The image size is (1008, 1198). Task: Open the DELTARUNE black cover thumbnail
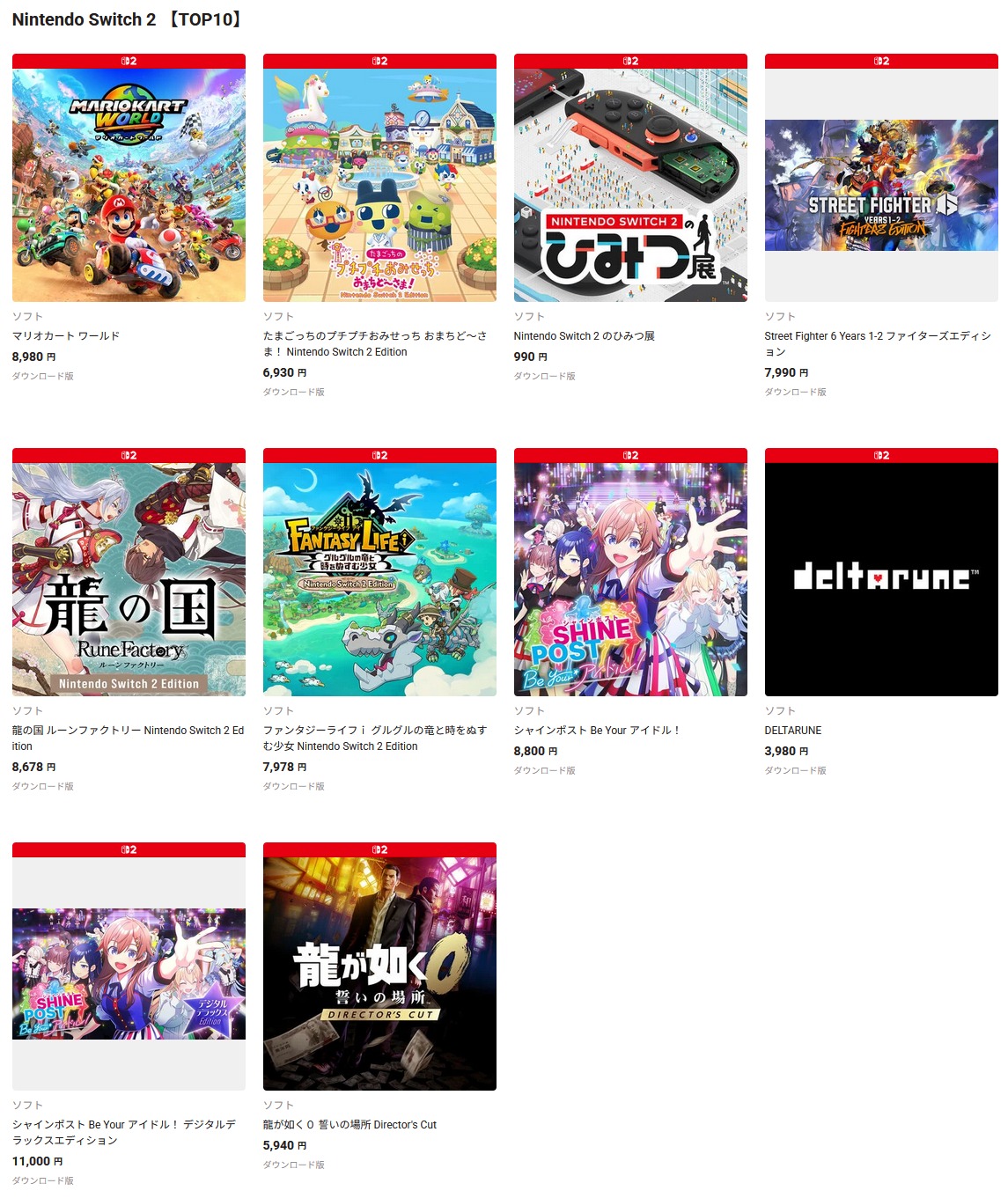coord(881,579)
